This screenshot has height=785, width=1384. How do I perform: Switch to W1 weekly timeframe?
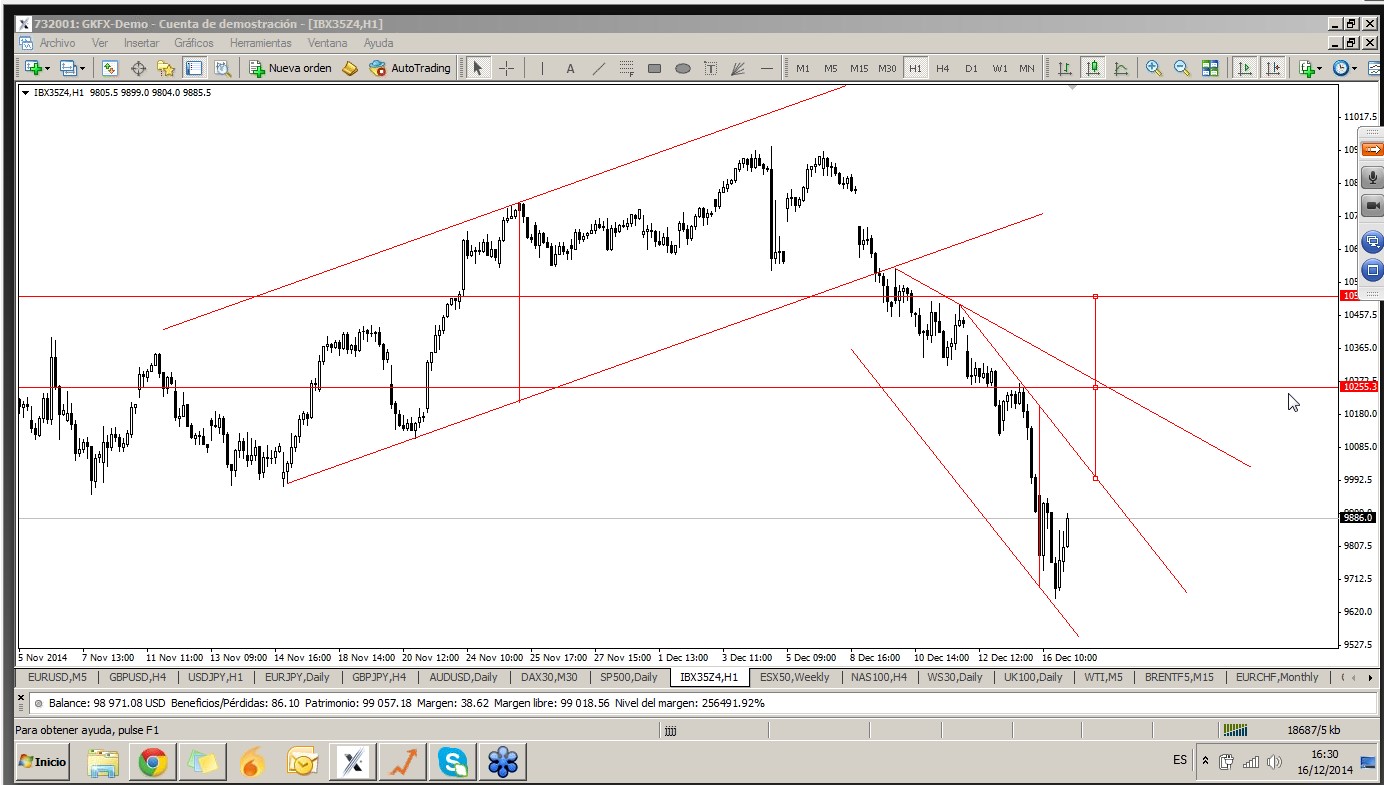[x=1000, y=68]
